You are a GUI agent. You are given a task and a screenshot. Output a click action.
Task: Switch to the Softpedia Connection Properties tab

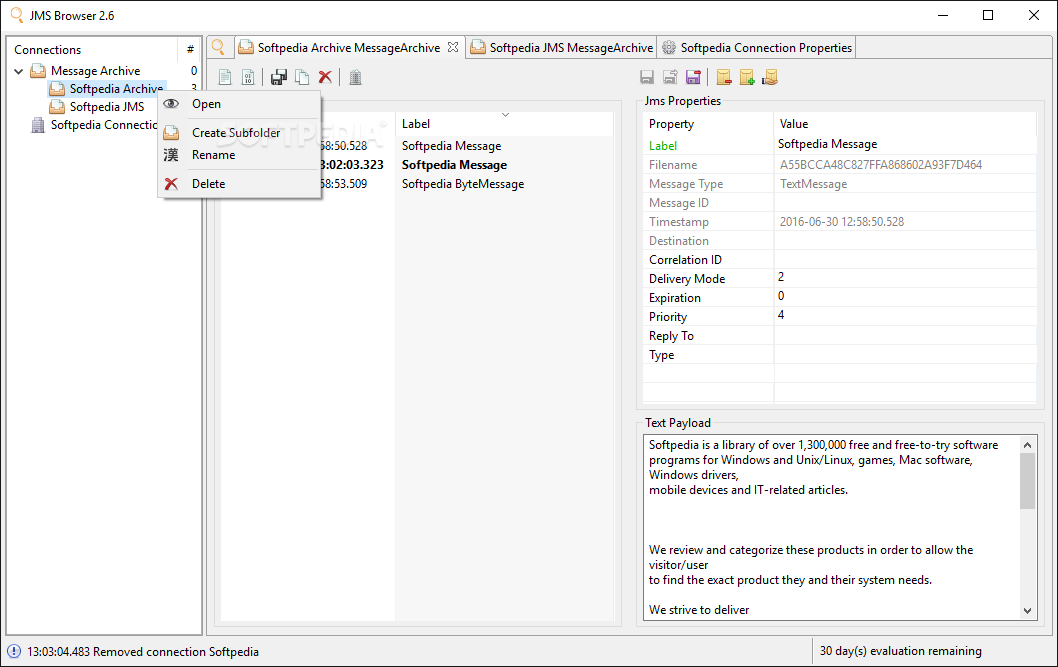pyautogui.click(x=757, y=47)
